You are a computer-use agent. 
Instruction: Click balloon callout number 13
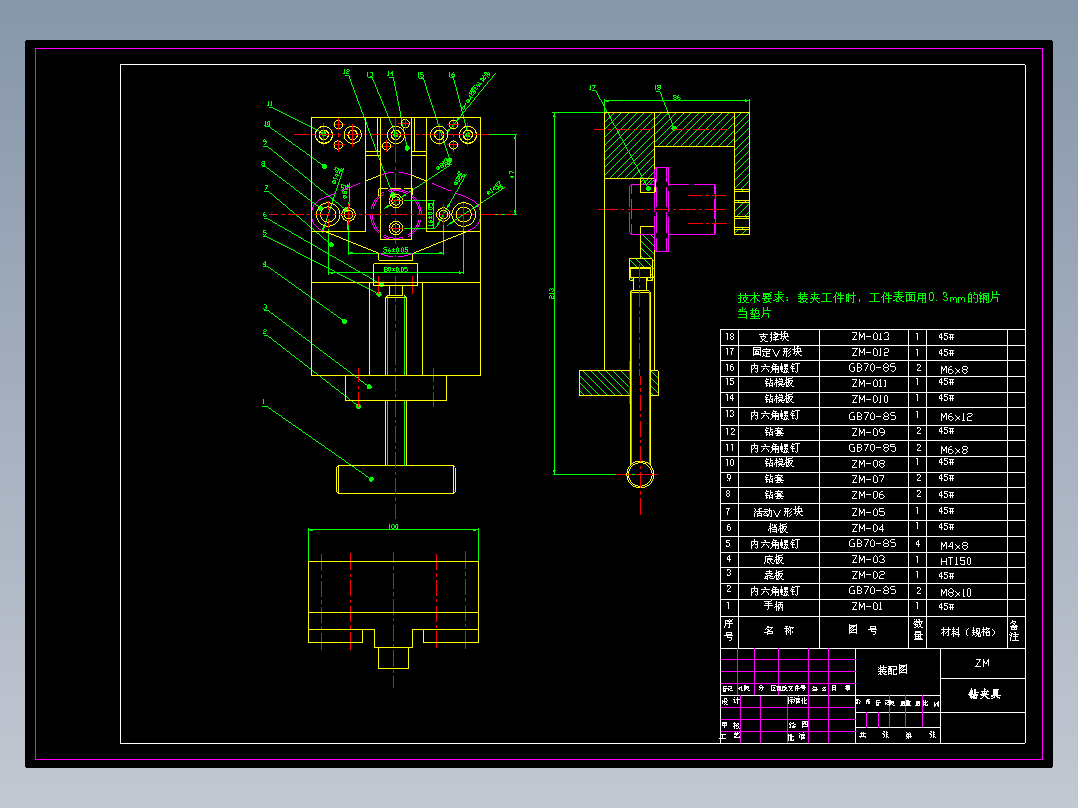(x=369, y=75)
